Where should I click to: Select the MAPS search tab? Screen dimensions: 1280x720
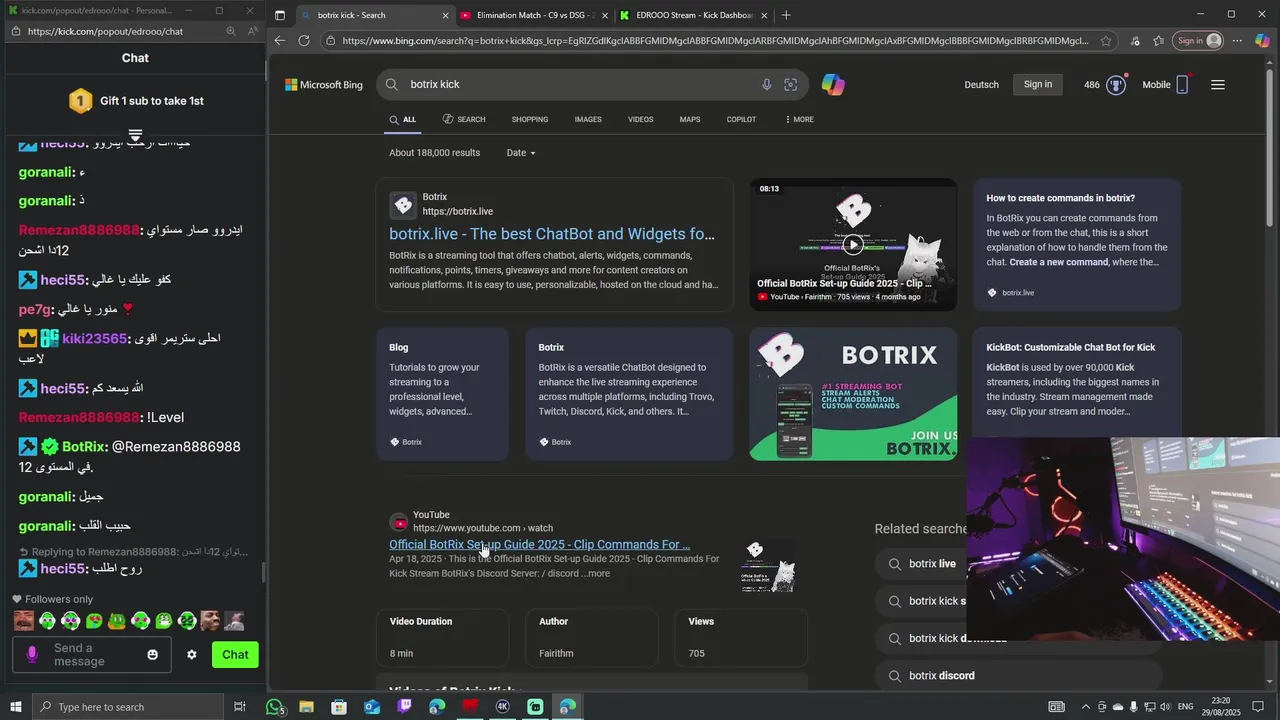[x=690, y=120]
